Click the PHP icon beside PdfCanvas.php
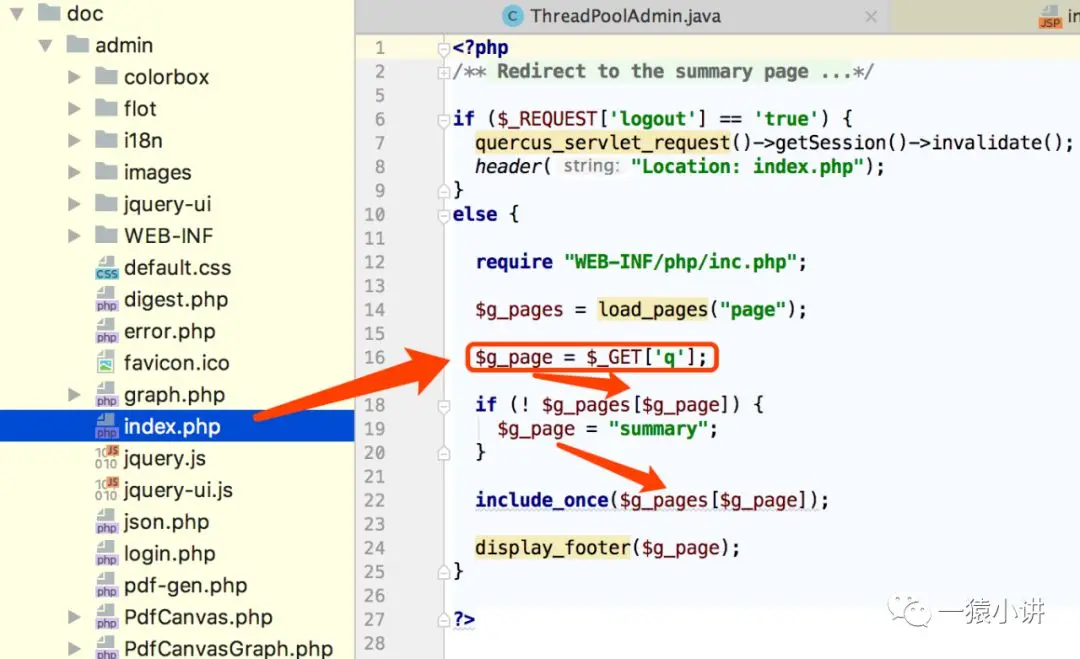The width and height of the screenshot is (1080, 659). click(107, 617)
